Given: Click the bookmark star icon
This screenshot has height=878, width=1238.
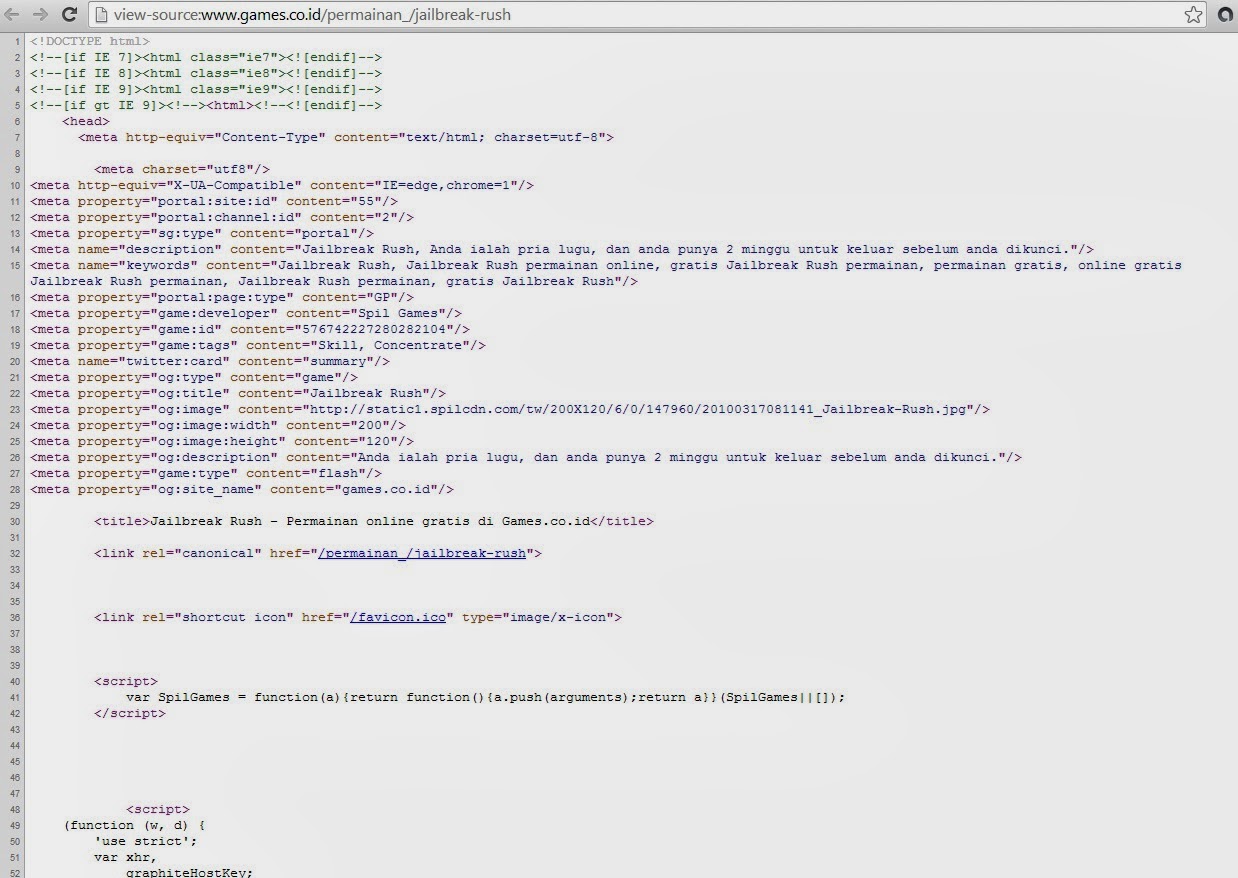Looking at the screenshot, I should (1193, 14).
